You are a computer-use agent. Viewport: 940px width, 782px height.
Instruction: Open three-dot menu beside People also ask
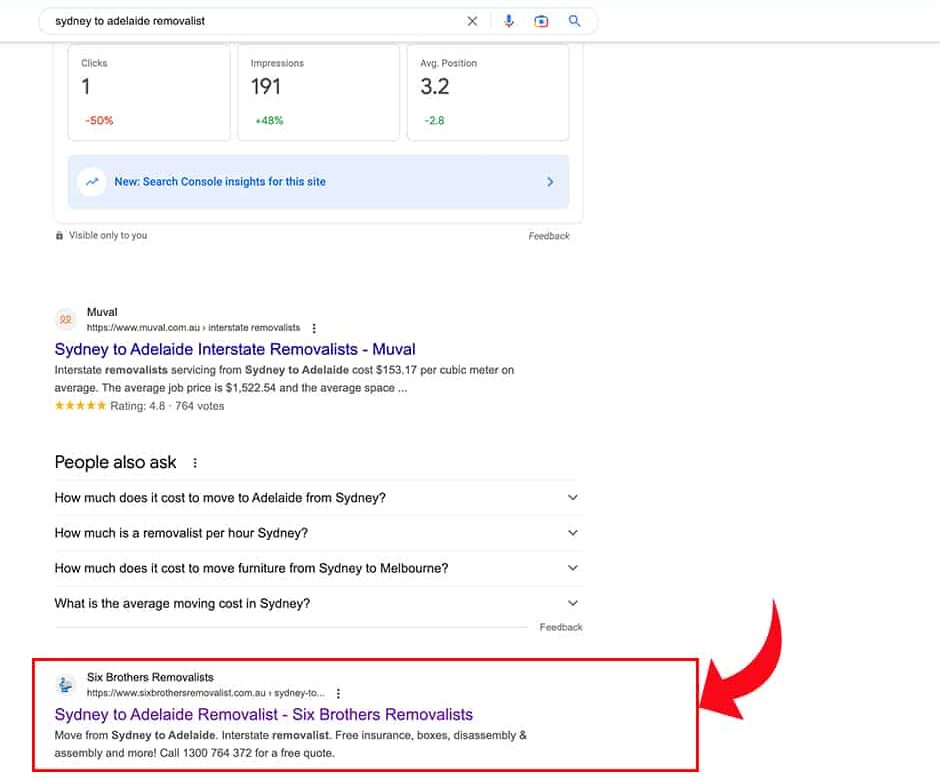tap(195, 463)
